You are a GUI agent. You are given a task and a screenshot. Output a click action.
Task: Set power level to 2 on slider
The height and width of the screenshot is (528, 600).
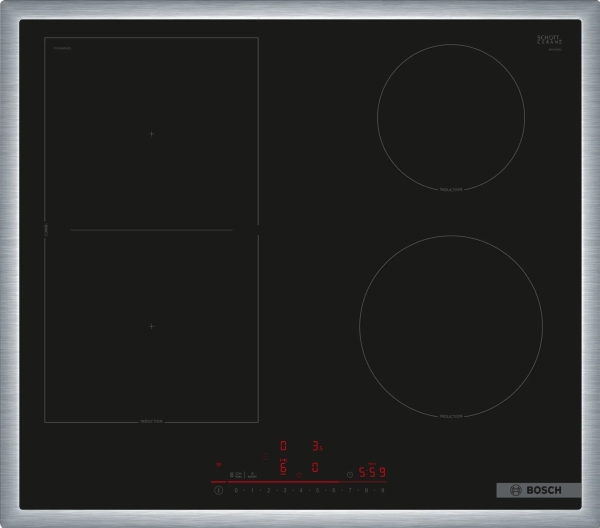pyautogui.click(x=269, y=491)
